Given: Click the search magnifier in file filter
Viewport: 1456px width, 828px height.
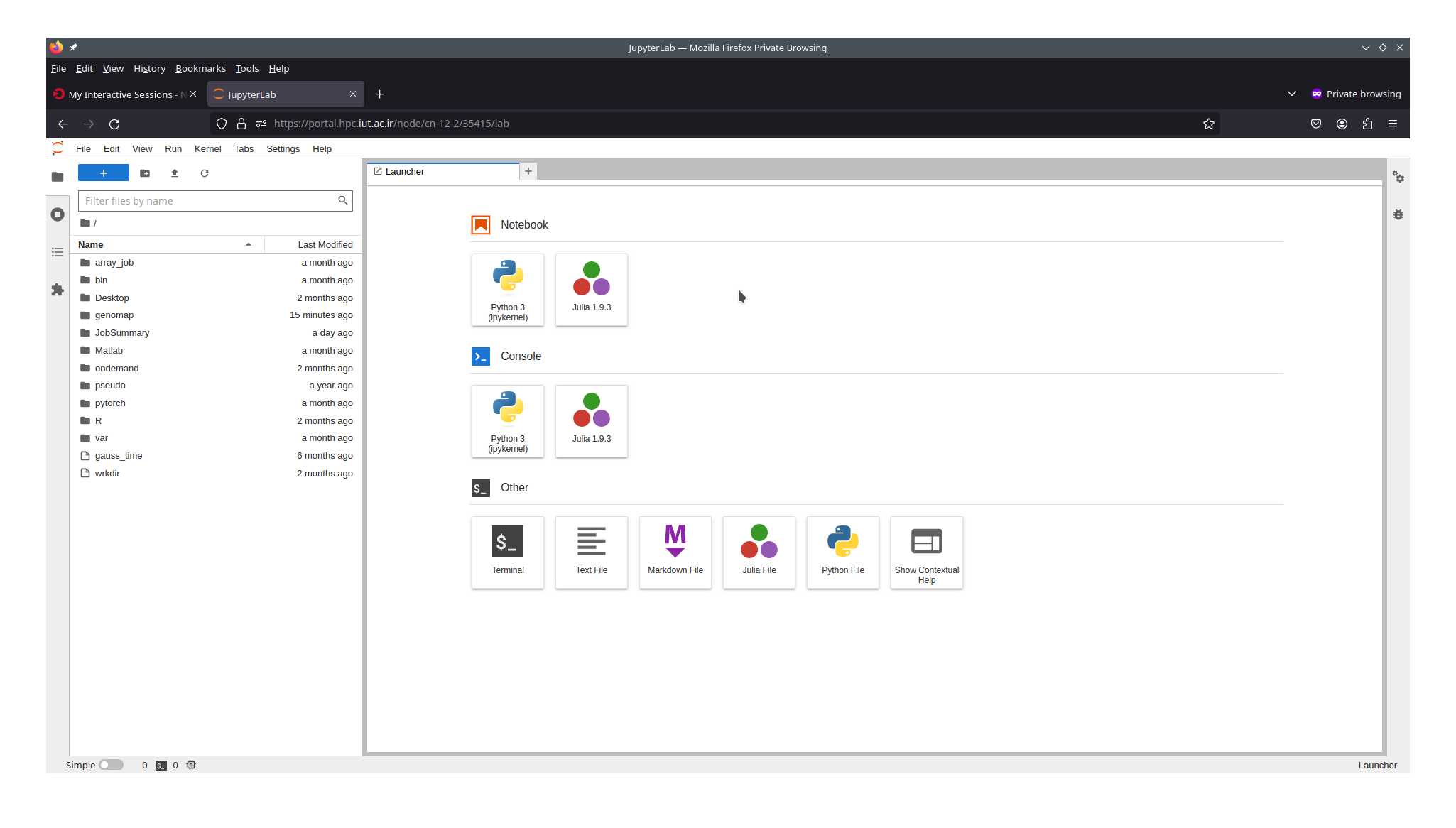Looking at the screenshot, I should pyautogui.click(x=343, y=201).
